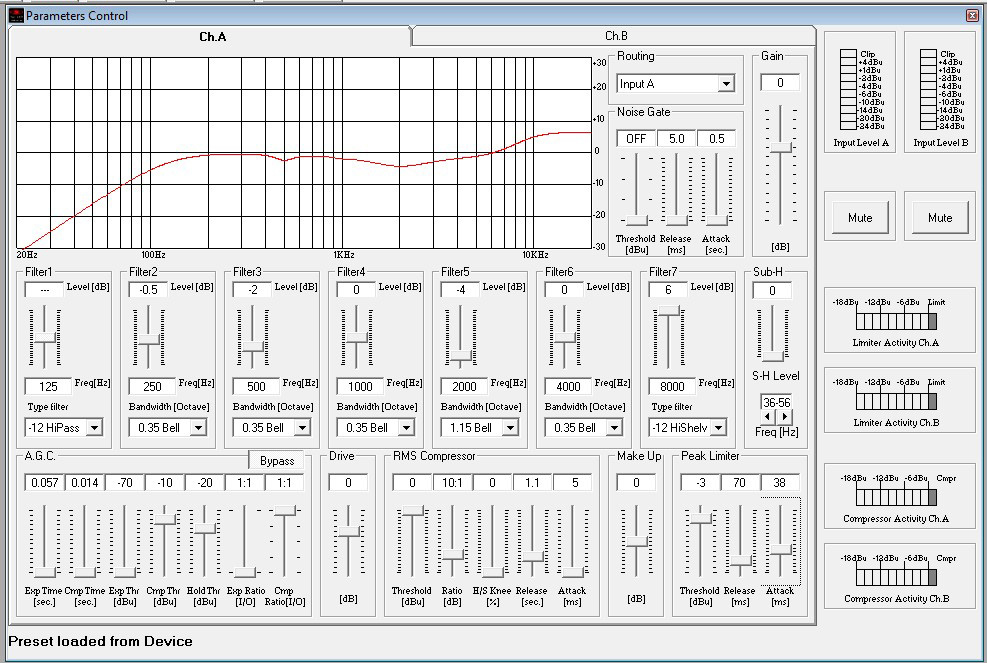
Task: Click the A.G.C. Bypass button
Action: coord(277,461)
